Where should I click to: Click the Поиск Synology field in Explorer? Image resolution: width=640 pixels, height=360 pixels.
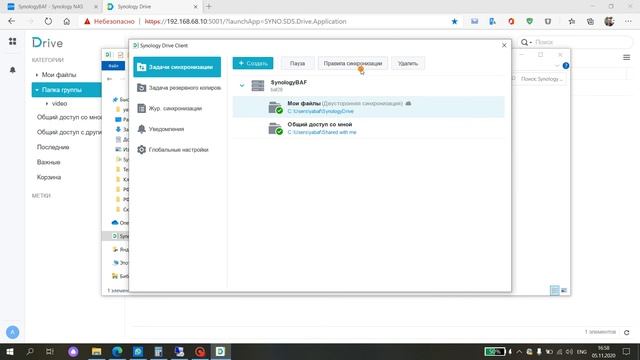point(541,79)
